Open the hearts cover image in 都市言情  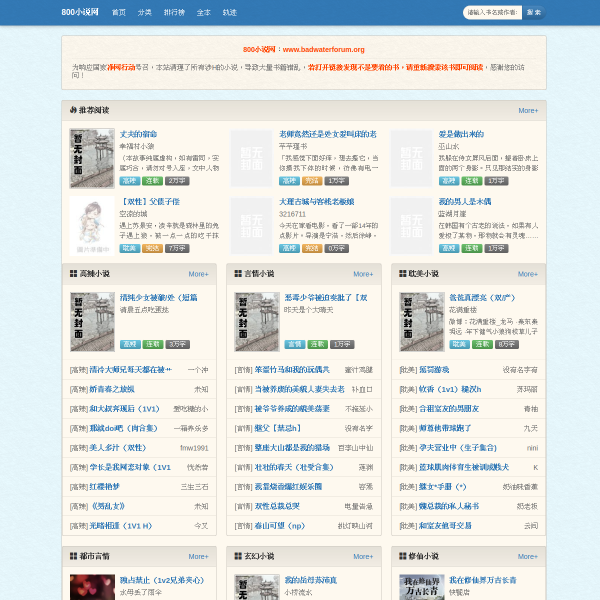click(92, 587)
